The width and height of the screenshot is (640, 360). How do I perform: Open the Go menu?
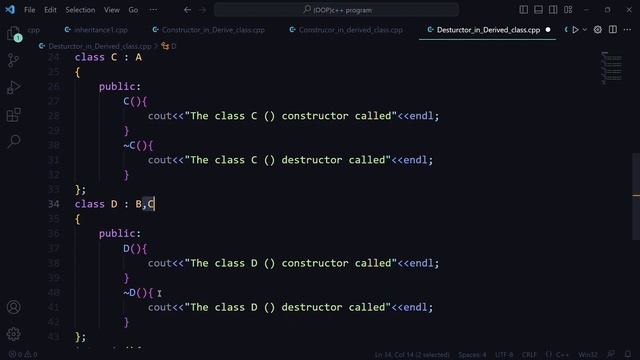pos(133,10)
